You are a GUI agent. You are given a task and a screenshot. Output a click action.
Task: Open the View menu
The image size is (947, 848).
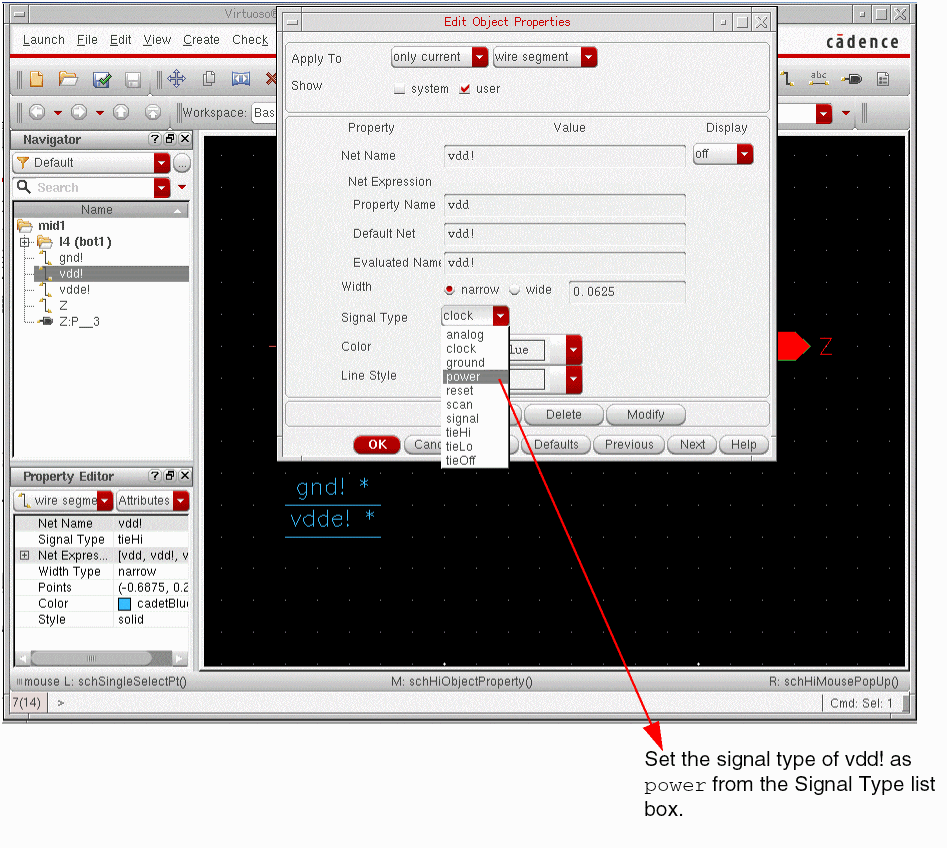(x=157, y=40)
